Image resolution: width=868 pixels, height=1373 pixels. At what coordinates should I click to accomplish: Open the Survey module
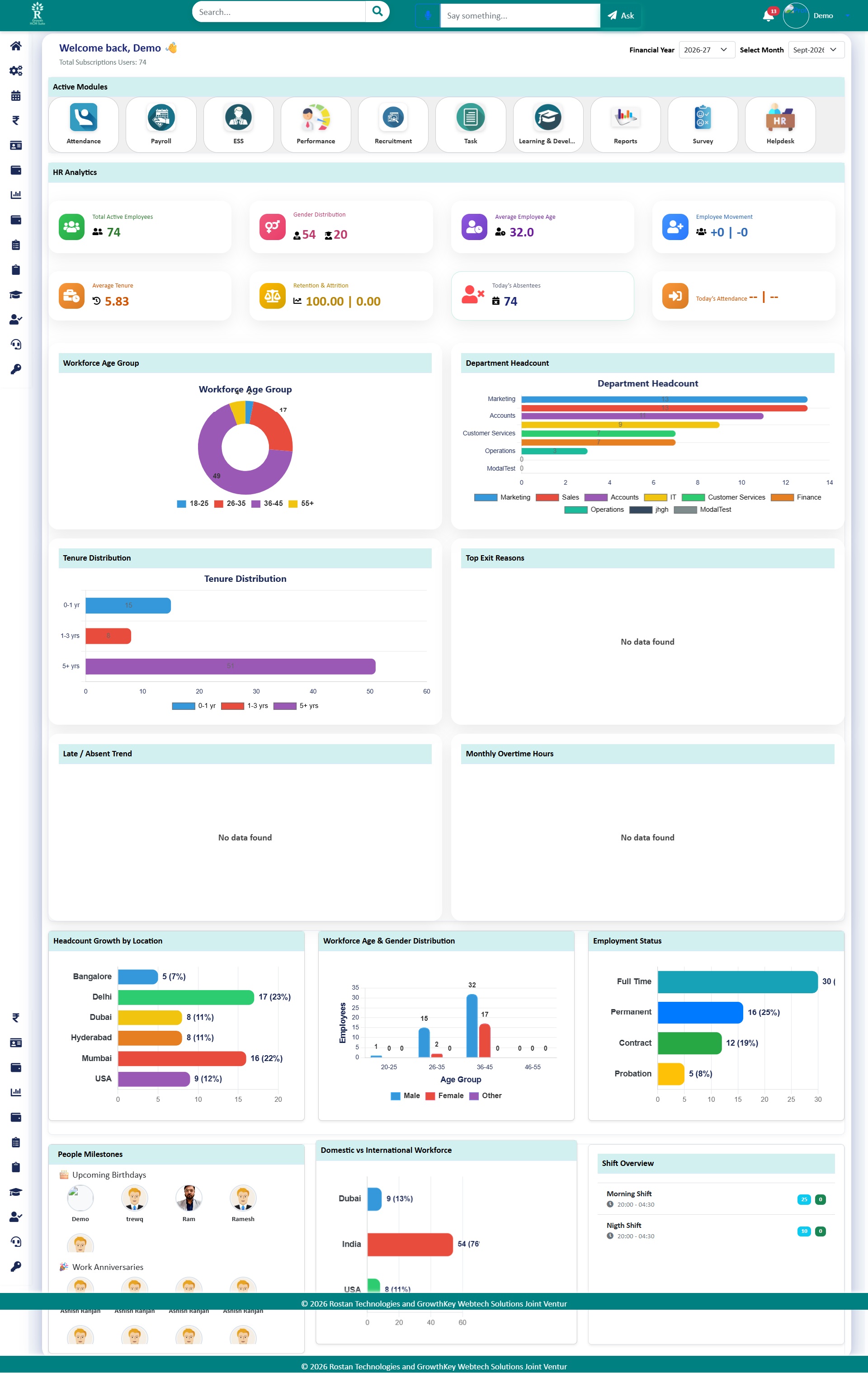[x=703, y=124]
